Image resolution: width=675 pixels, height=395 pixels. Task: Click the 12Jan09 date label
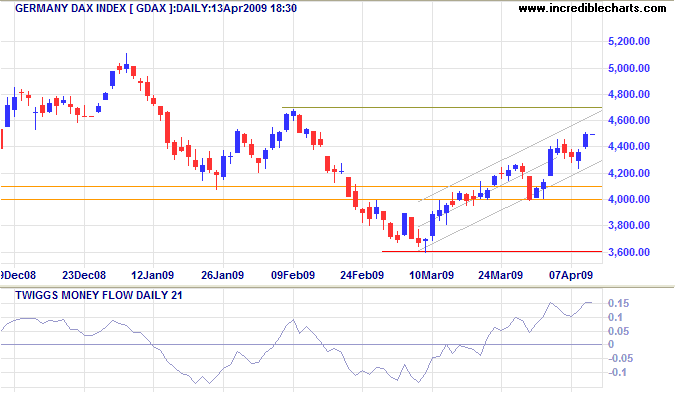(x=152, y=275)
